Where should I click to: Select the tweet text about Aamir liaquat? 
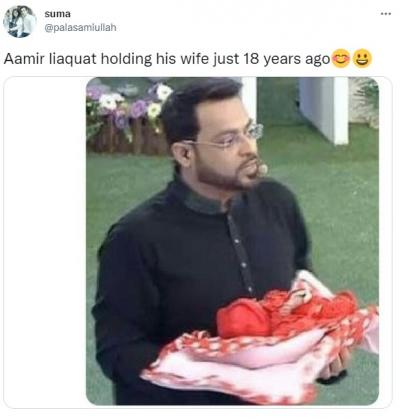[x=167, y=59]
